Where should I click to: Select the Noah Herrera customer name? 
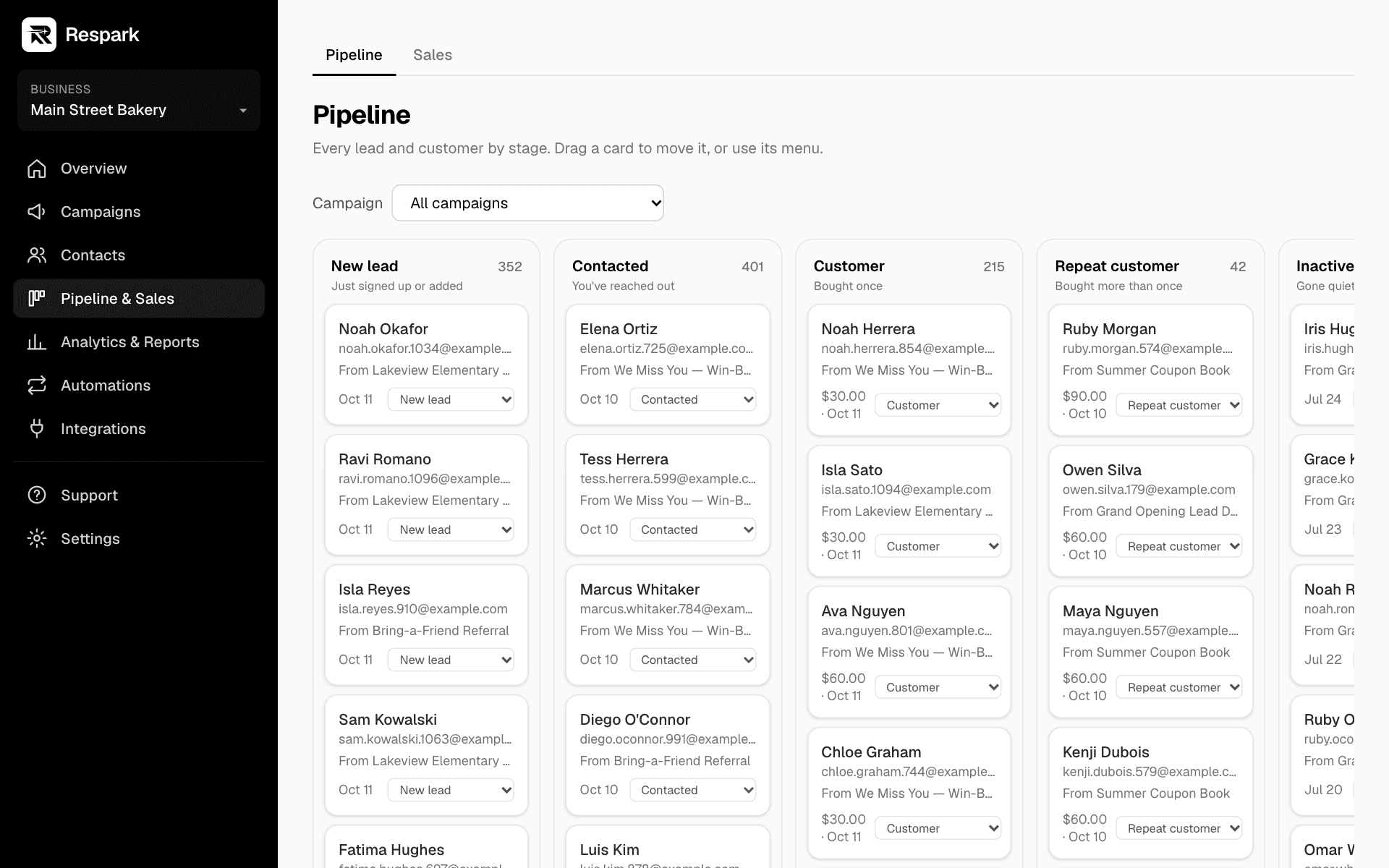868,329
